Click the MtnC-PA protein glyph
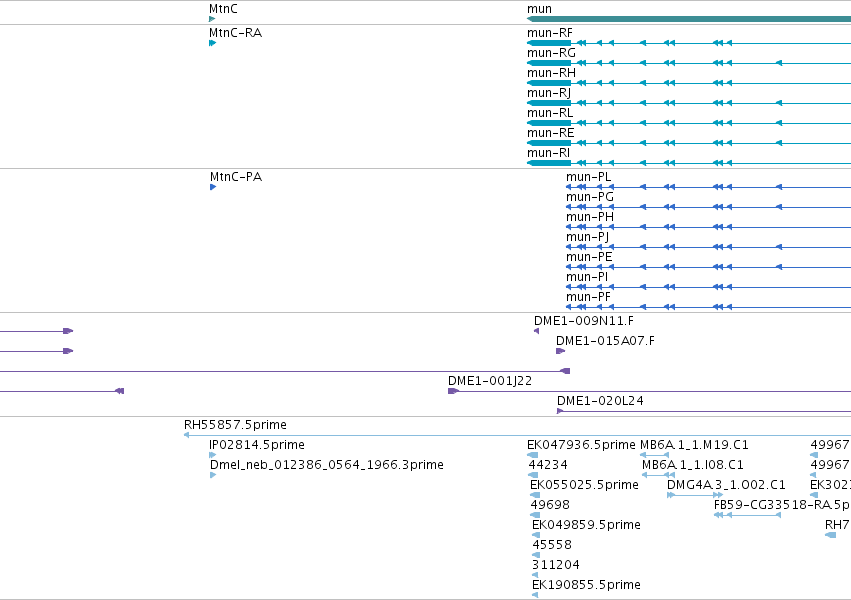The width and height of the screenshot is (851, 600). (x=213, y=187)
